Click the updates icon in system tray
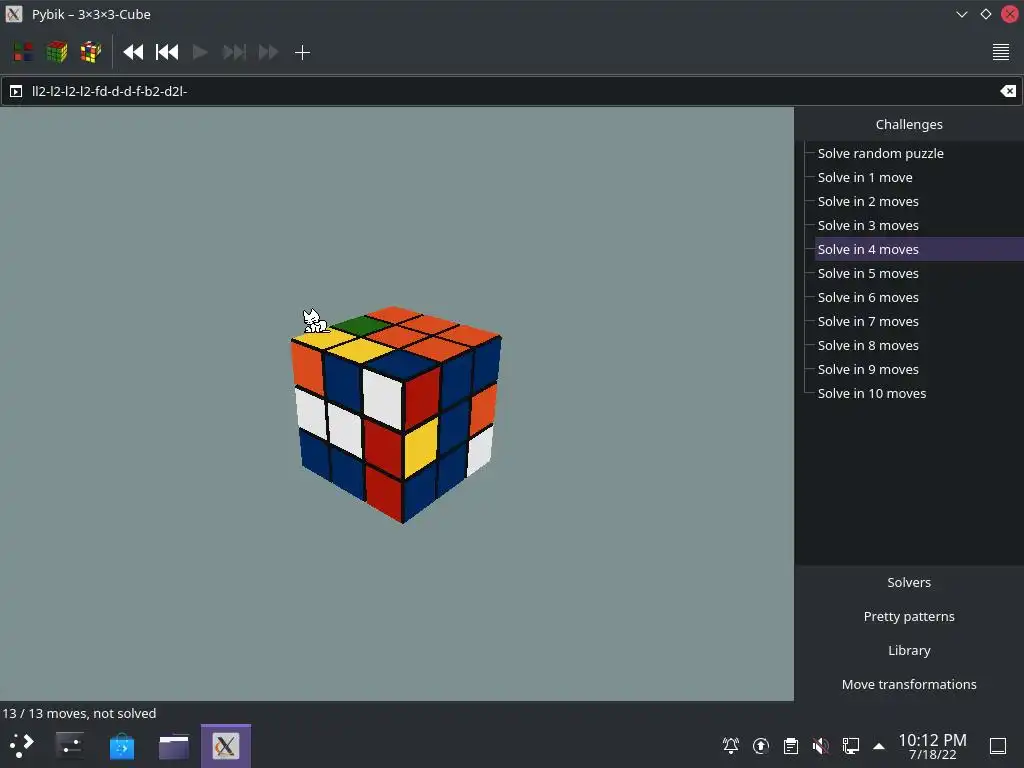1024x768 pixels. [761, 746]
